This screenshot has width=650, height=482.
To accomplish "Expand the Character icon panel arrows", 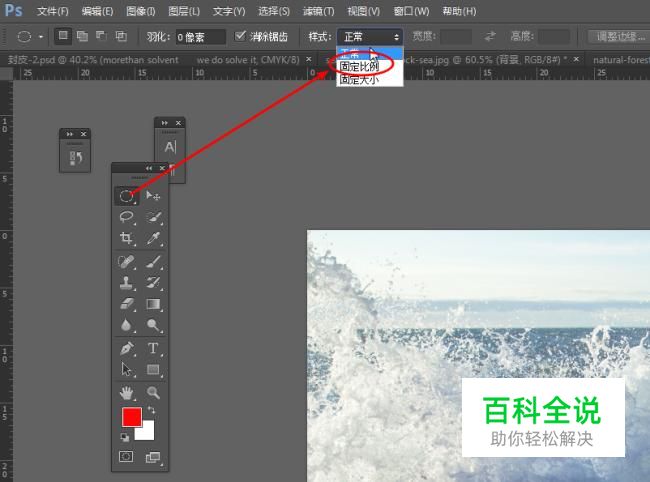I will (x=165, y=123).
